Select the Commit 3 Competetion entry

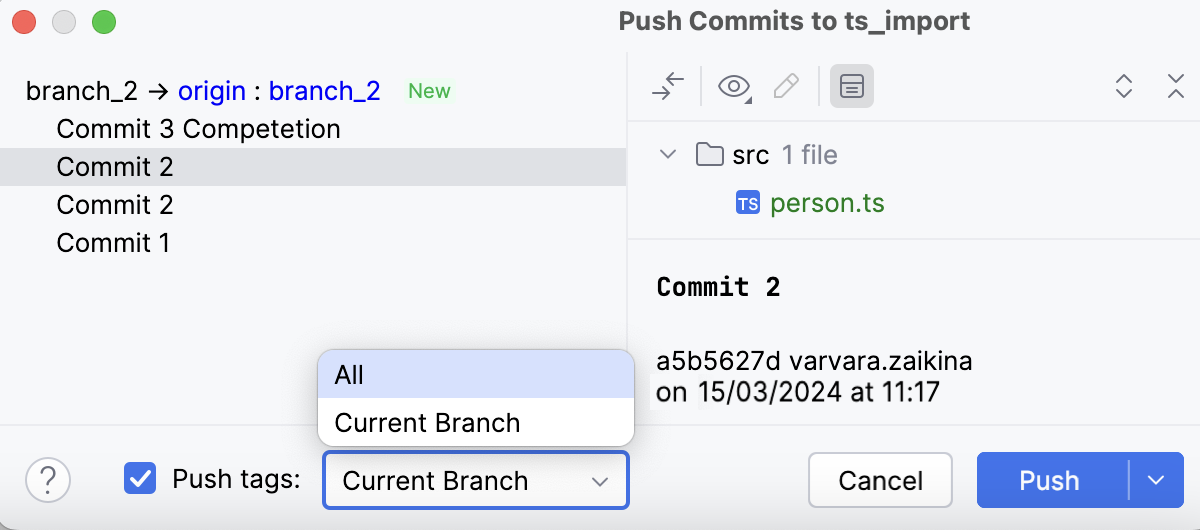(x=198, y=129)
